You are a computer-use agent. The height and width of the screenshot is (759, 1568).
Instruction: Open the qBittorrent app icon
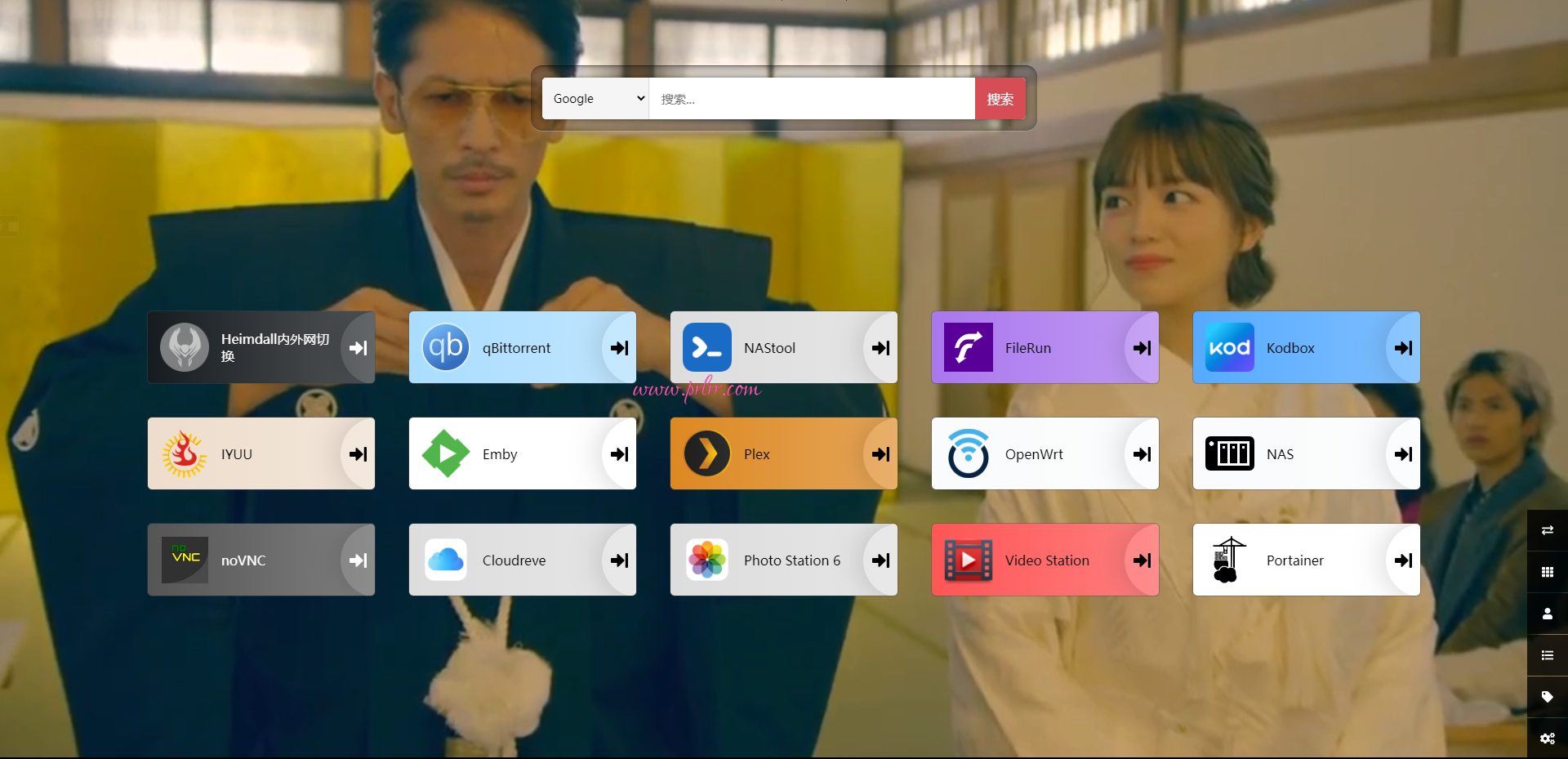[x=446, y=348]
